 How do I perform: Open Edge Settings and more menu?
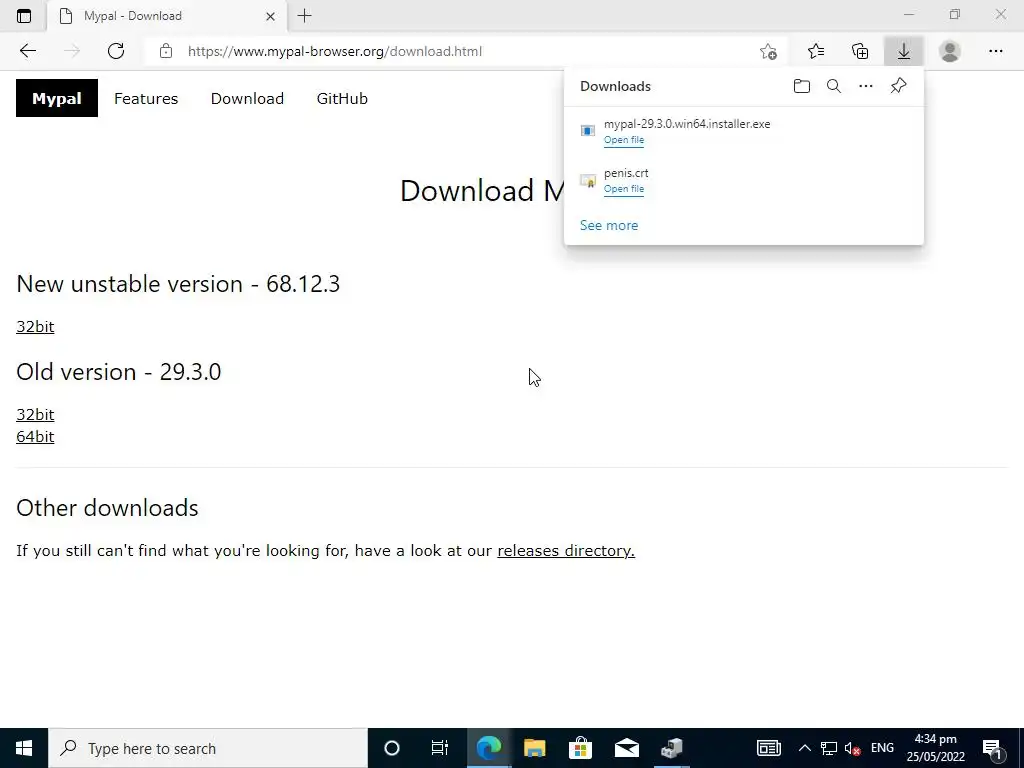coord(995,51)
